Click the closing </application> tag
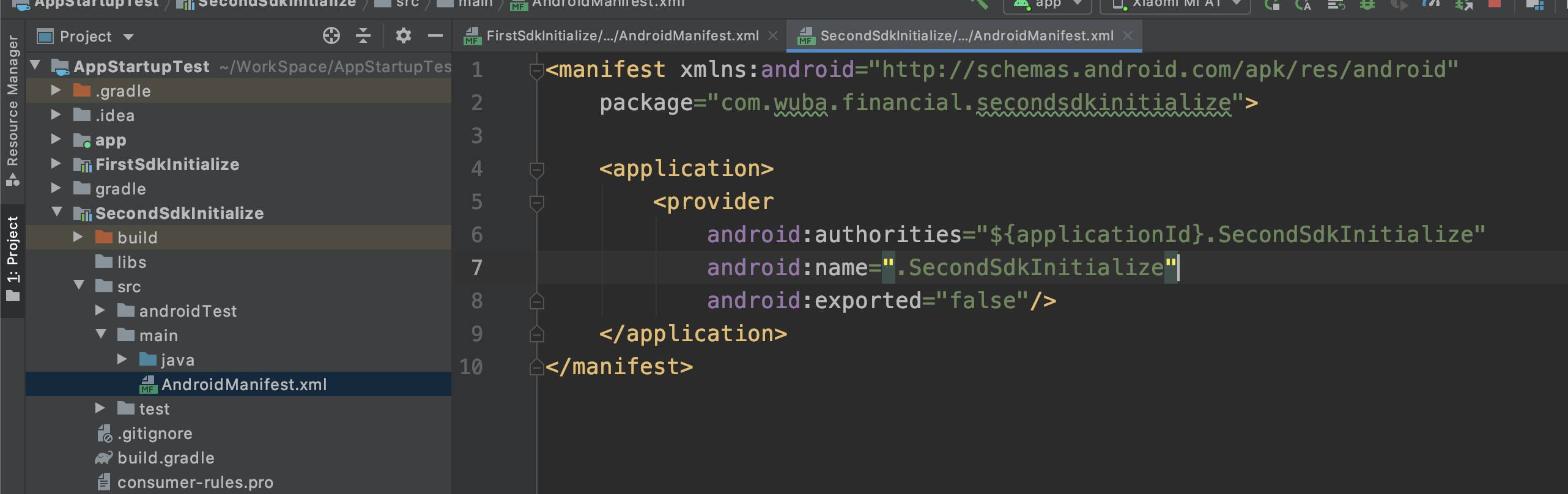 pyautogui.click(x=693, y=334)
